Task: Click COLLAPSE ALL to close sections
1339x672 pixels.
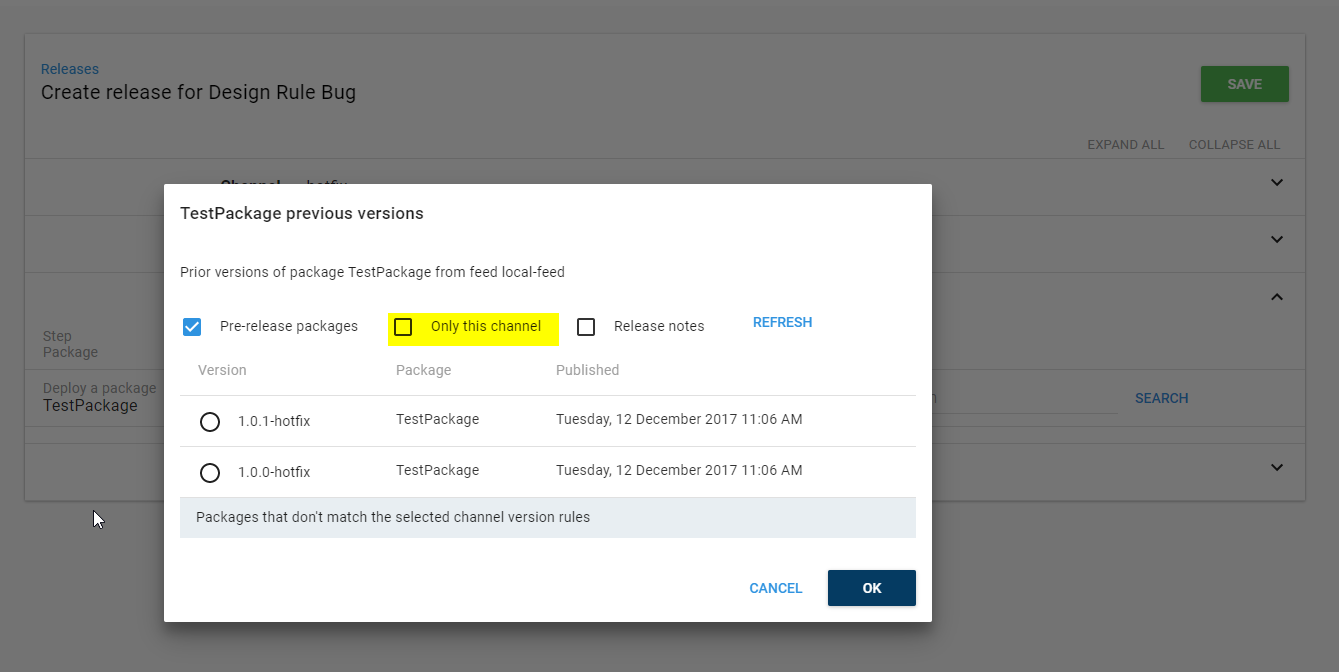Action: pyautogui.click(x=1234, y=144)
